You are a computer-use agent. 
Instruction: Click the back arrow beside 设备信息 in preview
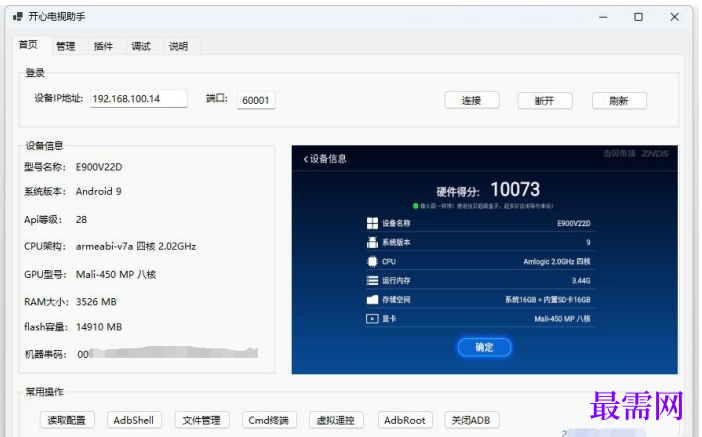305,159
